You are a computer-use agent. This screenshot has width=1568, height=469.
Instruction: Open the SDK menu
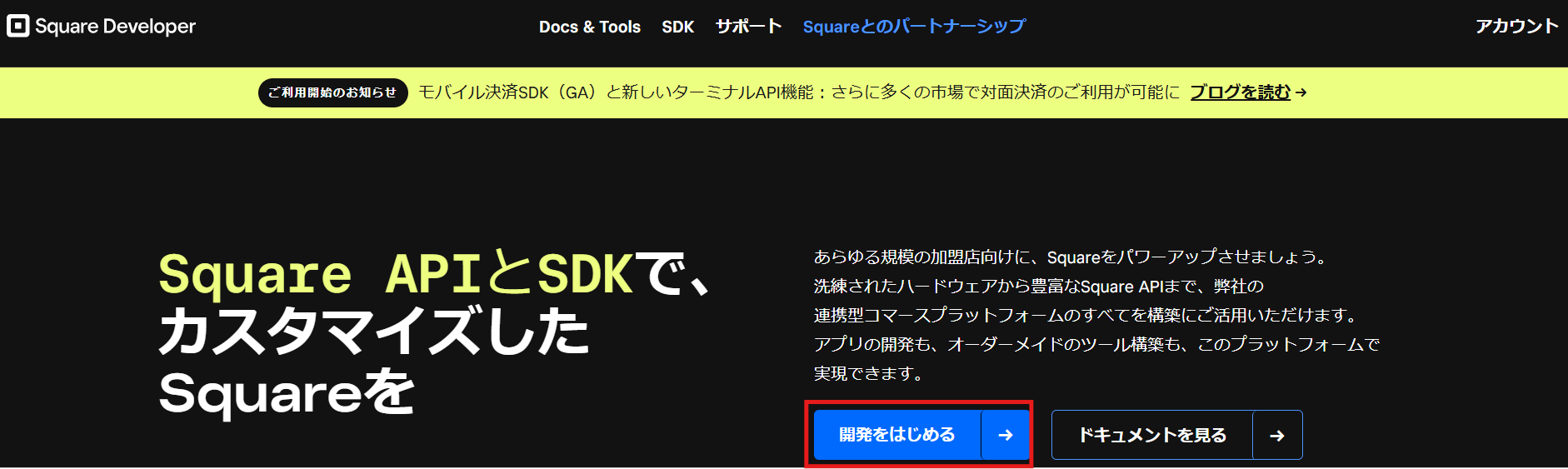(x=677, y=27)
